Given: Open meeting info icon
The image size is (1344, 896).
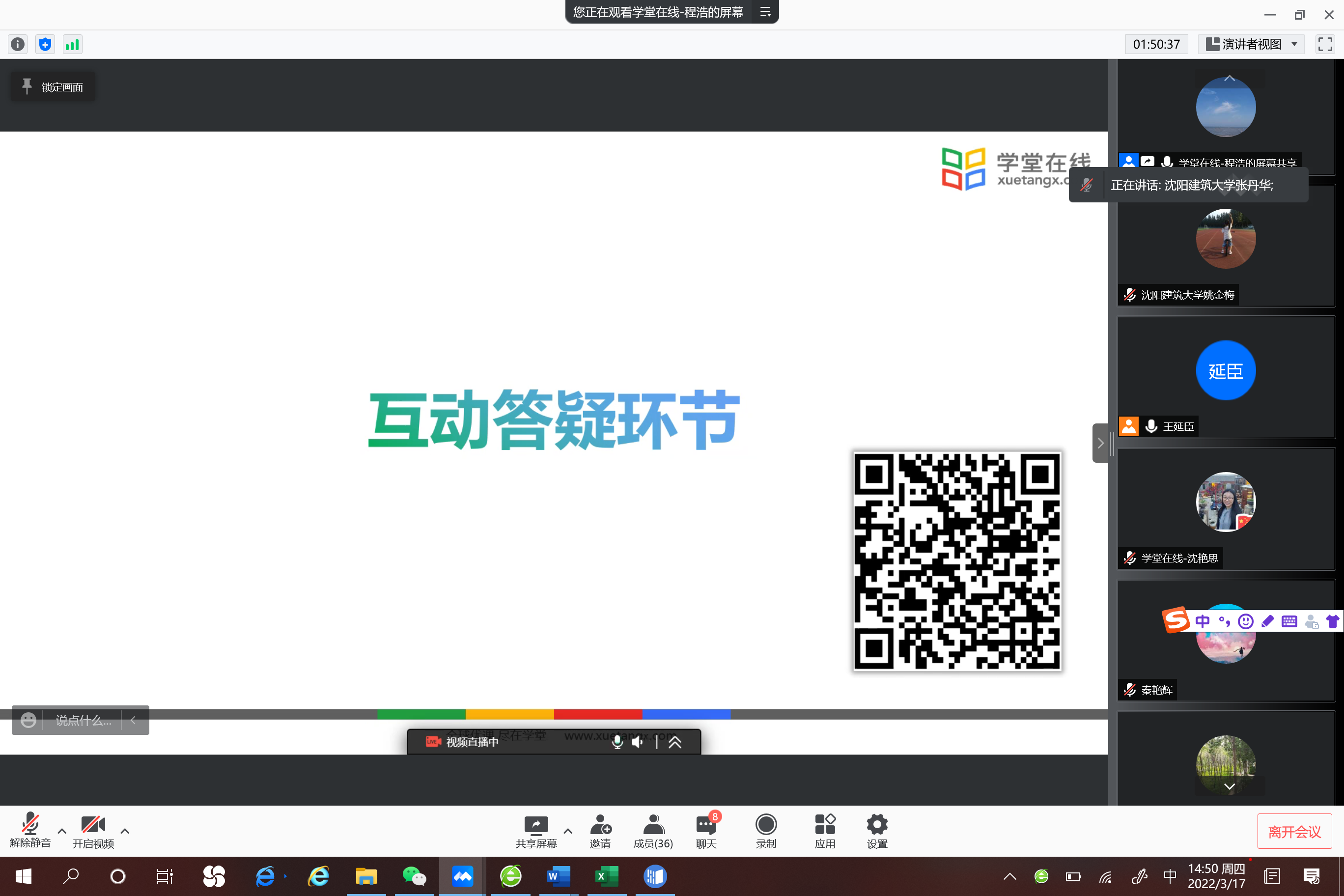Looking at the screenshot, I should pos(18,44).
